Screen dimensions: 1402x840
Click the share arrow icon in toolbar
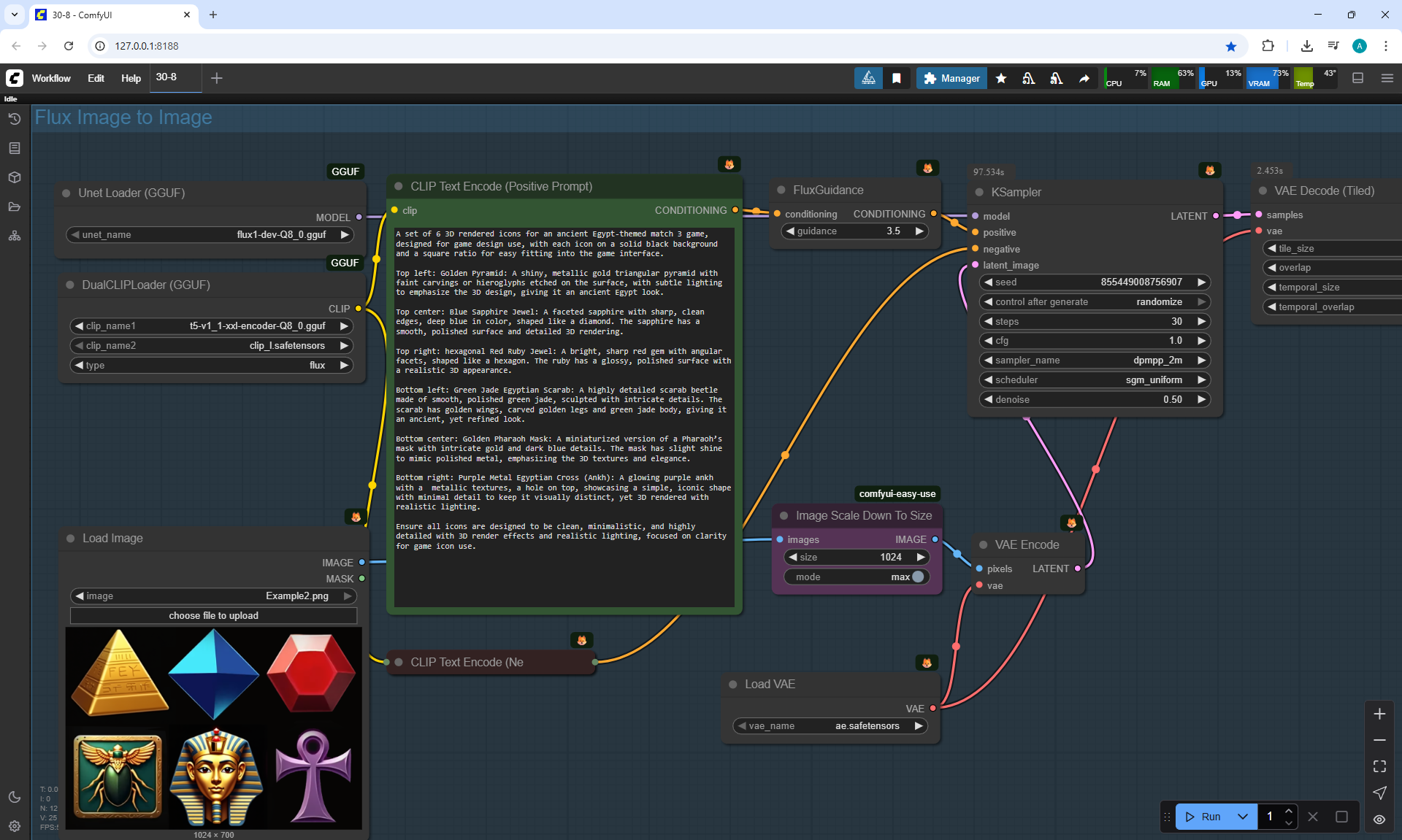[1084, 78]
